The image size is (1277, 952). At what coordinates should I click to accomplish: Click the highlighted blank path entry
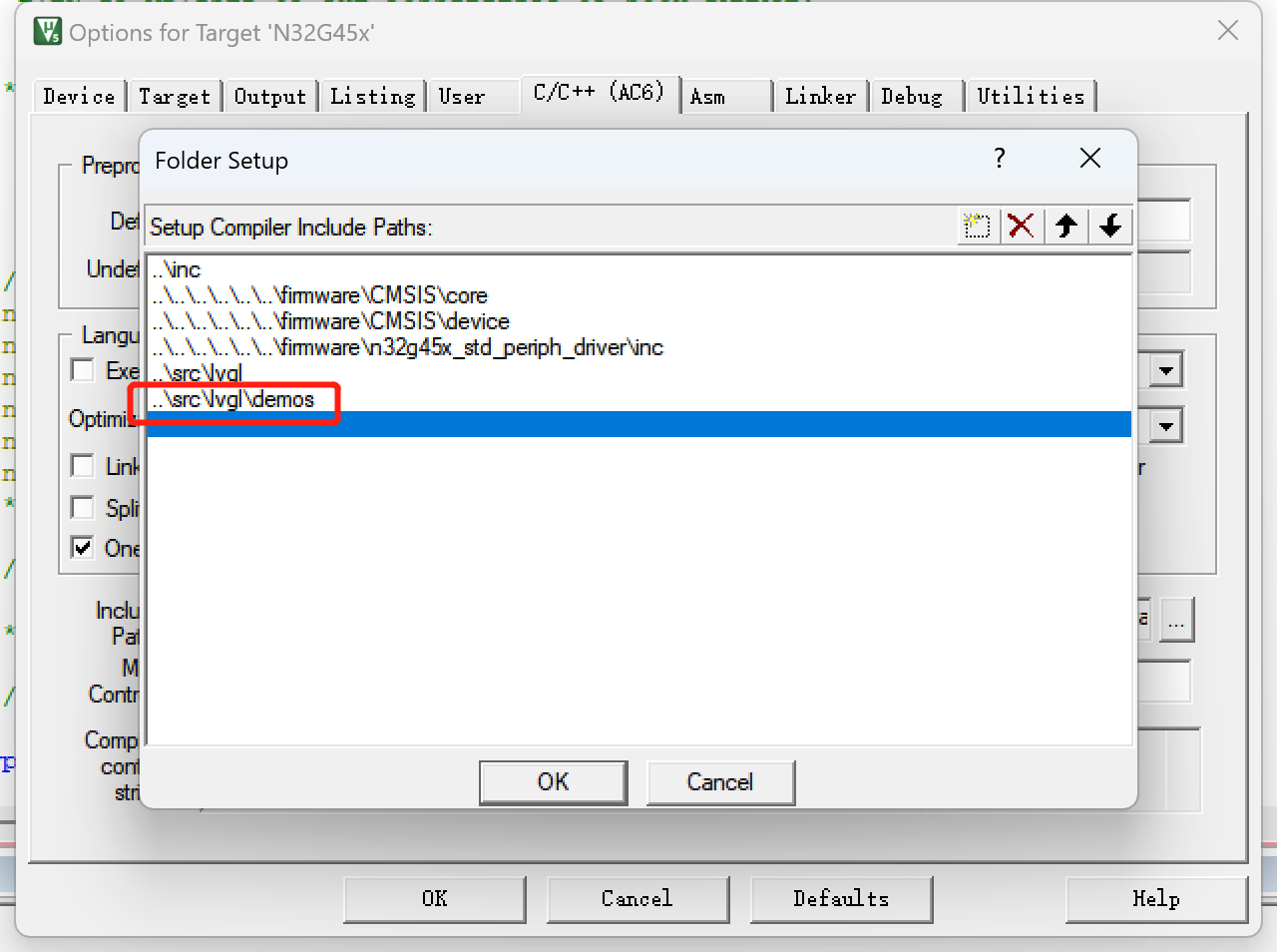[x=638, y=425]
